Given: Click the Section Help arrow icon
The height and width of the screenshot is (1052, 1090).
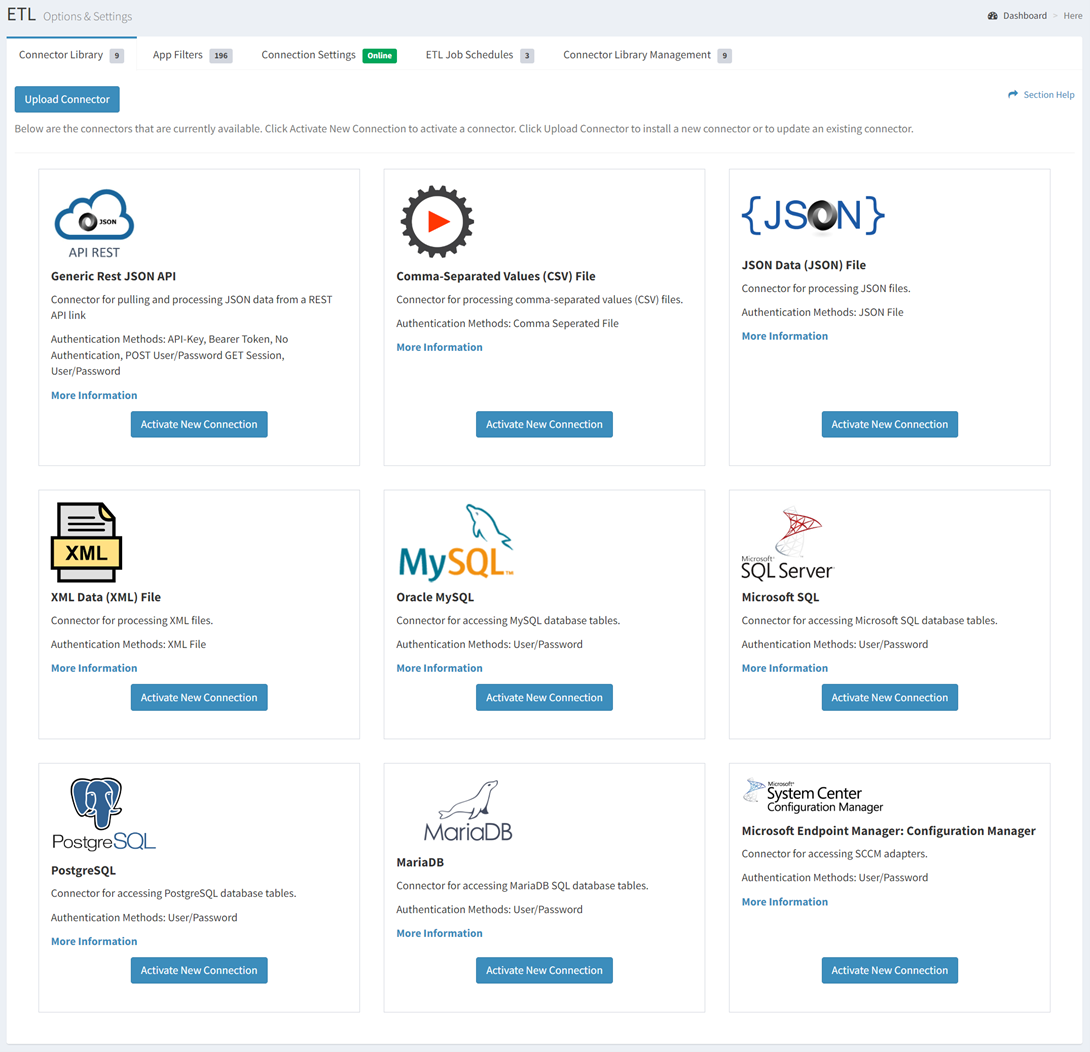Looking at the screenshot, I should [1013, 95].
